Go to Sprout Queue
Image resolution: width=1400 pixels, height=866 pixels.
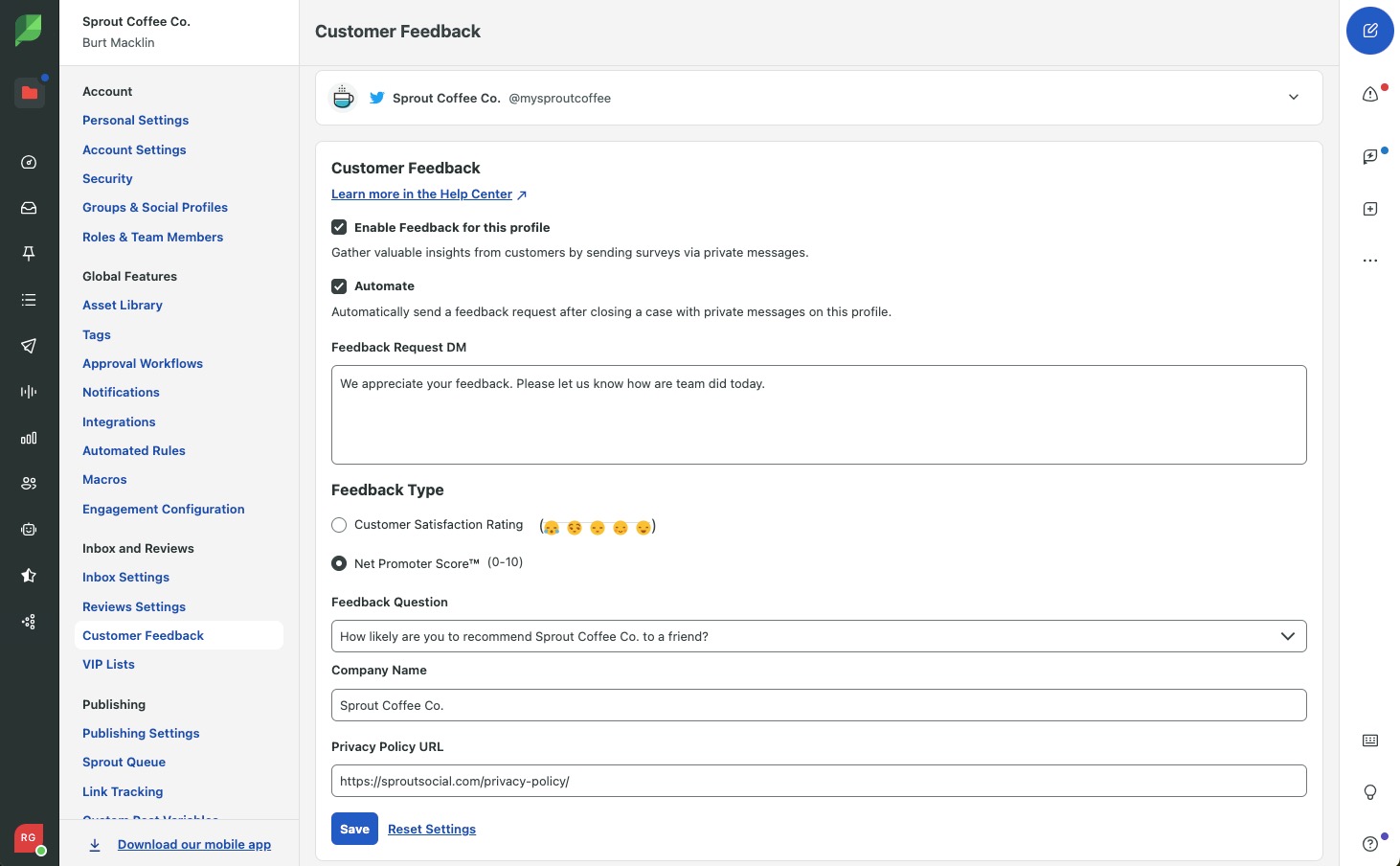[124, 763]
